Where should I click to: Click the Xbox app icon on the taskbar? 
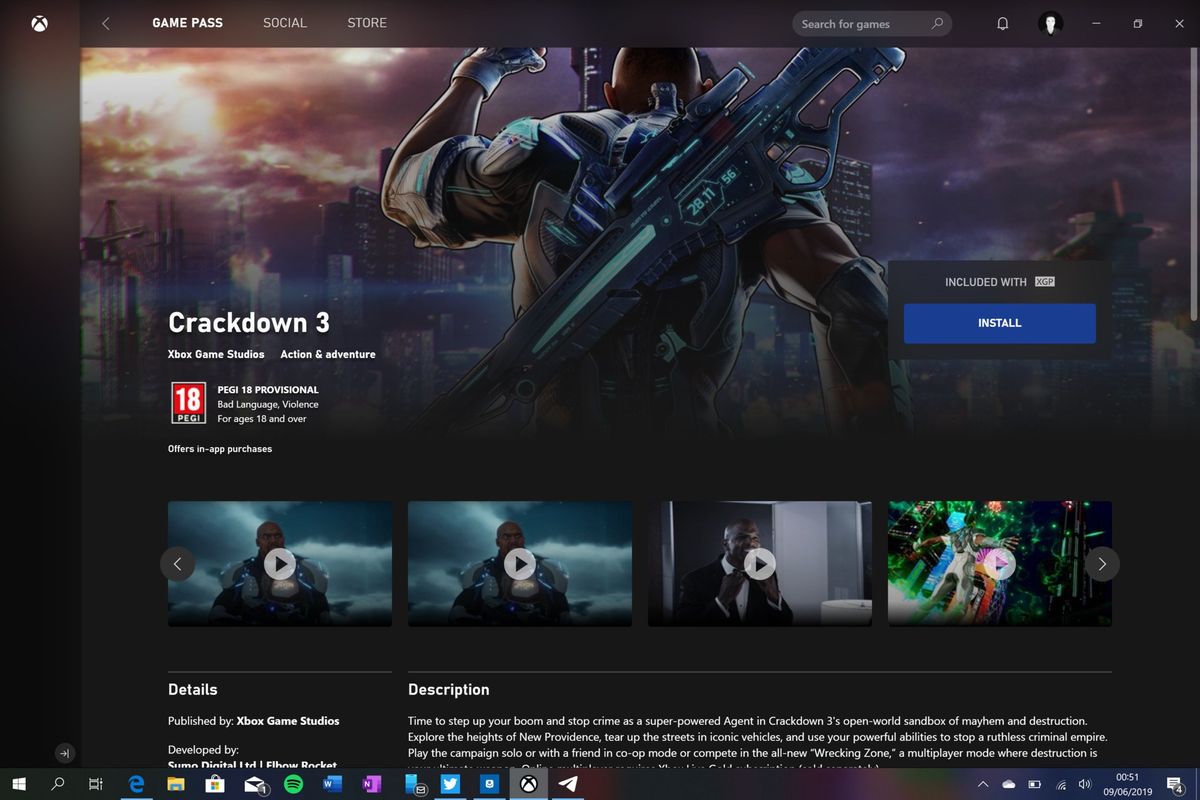[528, 785]
